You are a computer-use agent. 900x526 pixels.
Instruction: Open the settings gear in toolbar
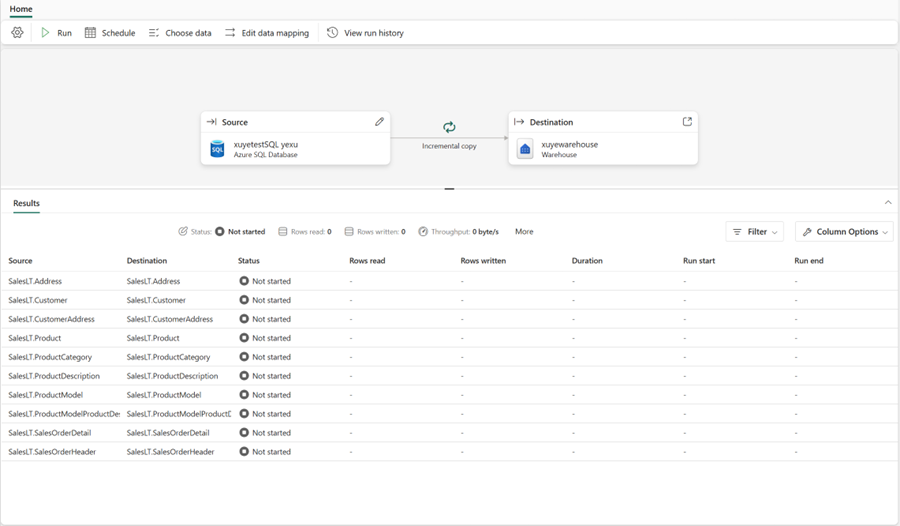click(17, 33)
